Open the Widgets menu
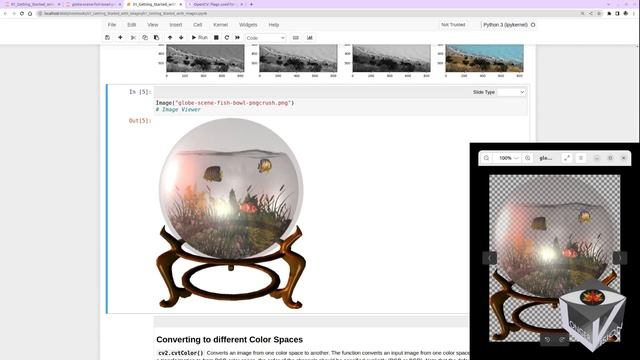Image resolution: width=640 pixels, height=360 pixels. [x=248, y=25]
